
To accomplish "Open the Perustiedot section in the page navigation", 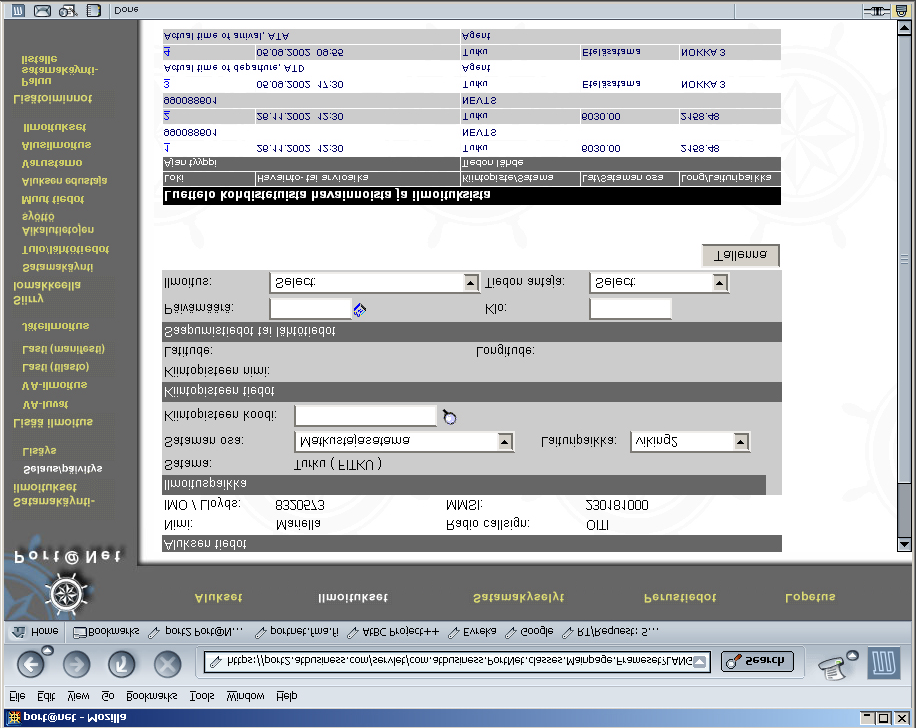I will click(679, 597).
